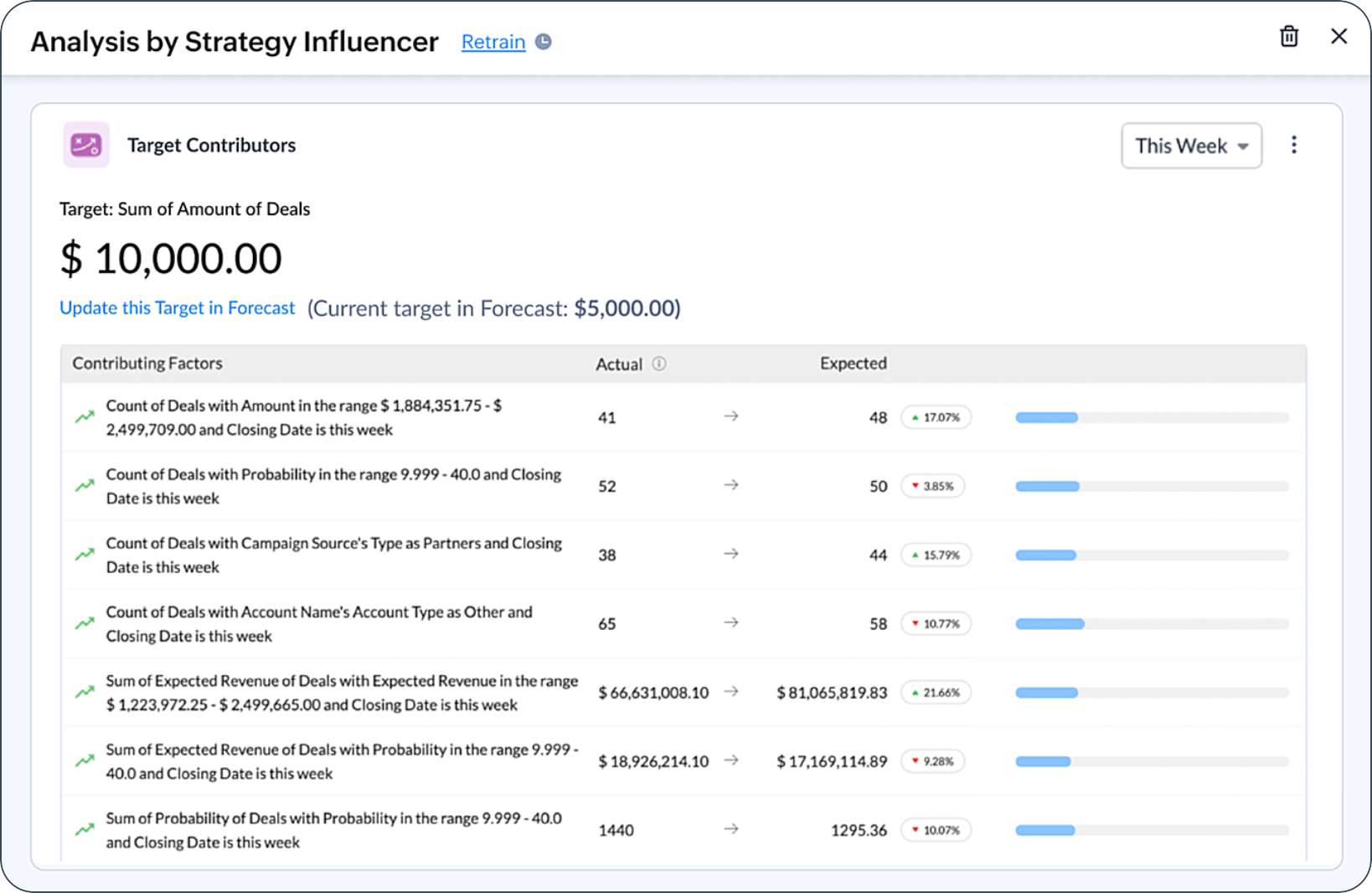Image resolution: width=1372 pixels, height=893 pixels.
Task: Click Update this Target in Forecast
Action: pos(177,308)
